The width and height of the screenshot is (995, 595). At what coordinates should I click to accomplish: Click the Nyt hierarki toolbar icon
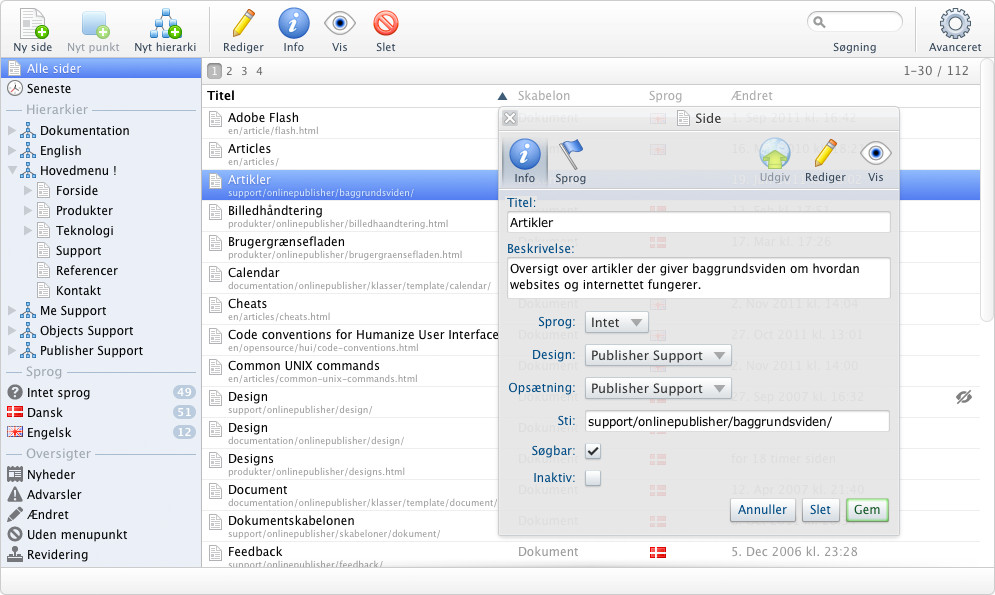point(164,25)
